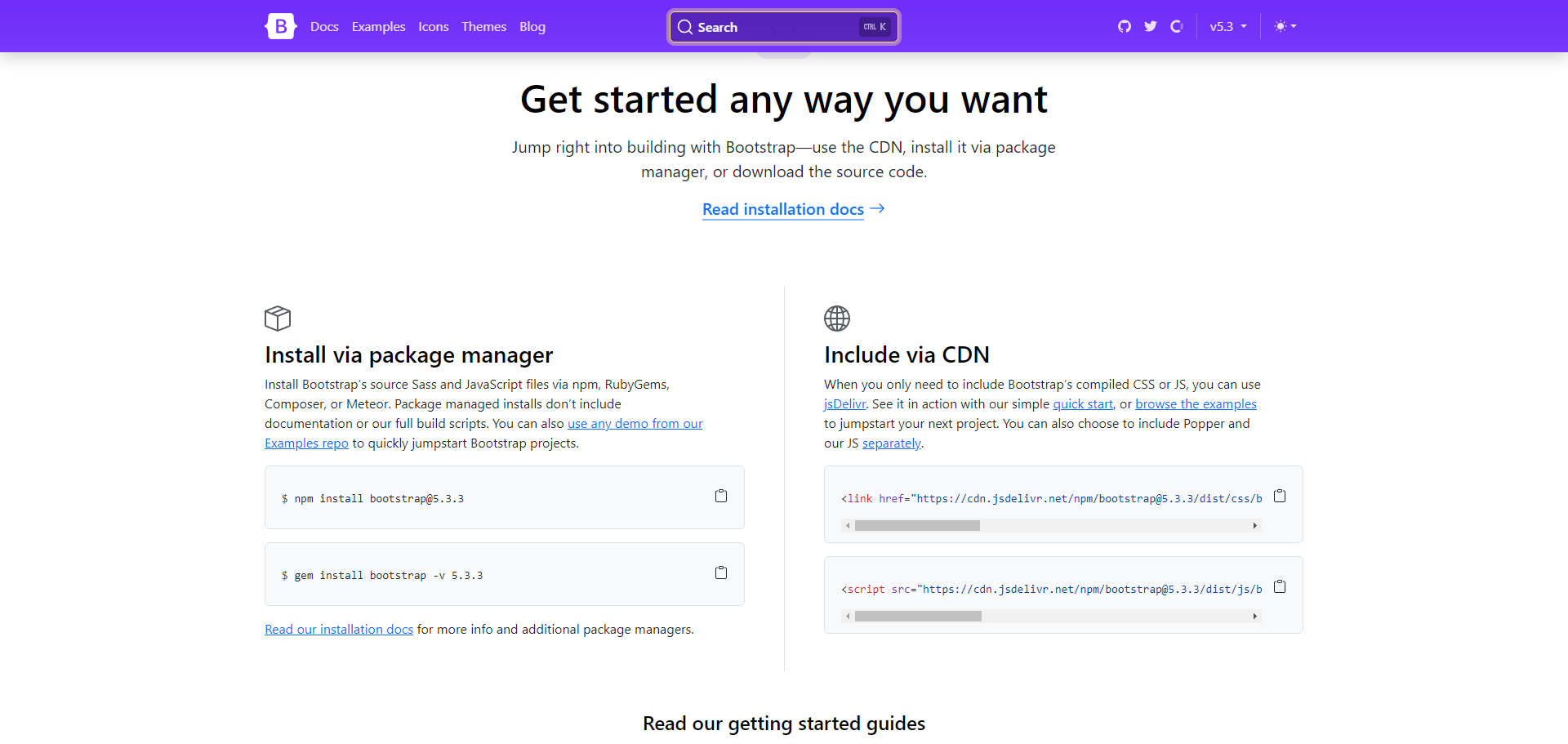This screenshot has width=1568, height=744.
Task: Click 'browse the examples' link
Action: 1196,403
